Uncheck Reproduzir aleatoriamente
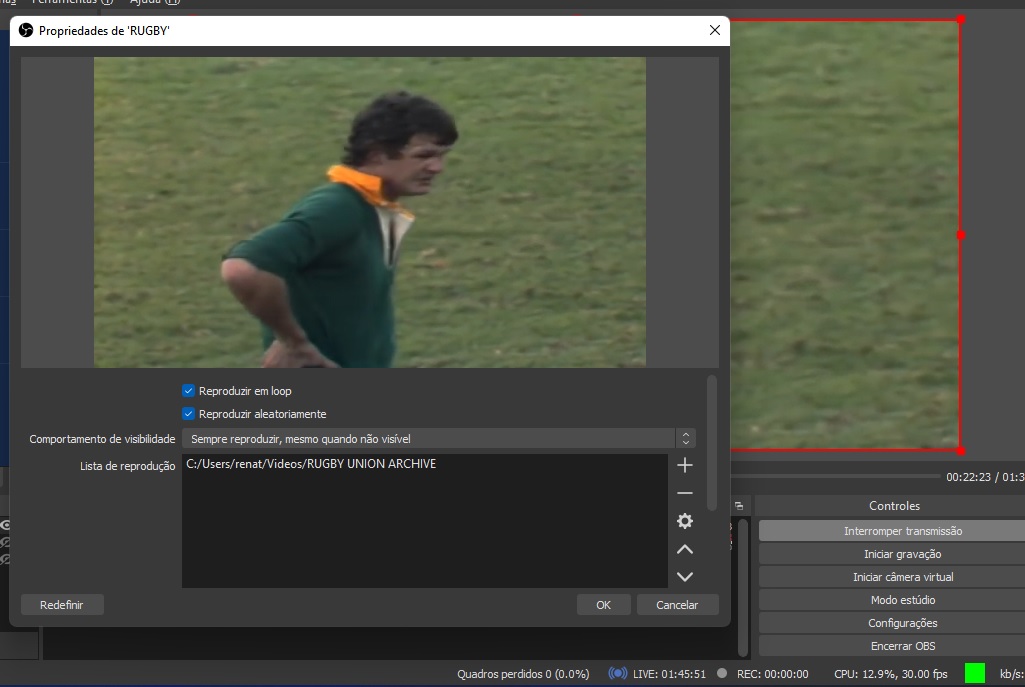The image size is (1025, 687). tap(188, 414)
